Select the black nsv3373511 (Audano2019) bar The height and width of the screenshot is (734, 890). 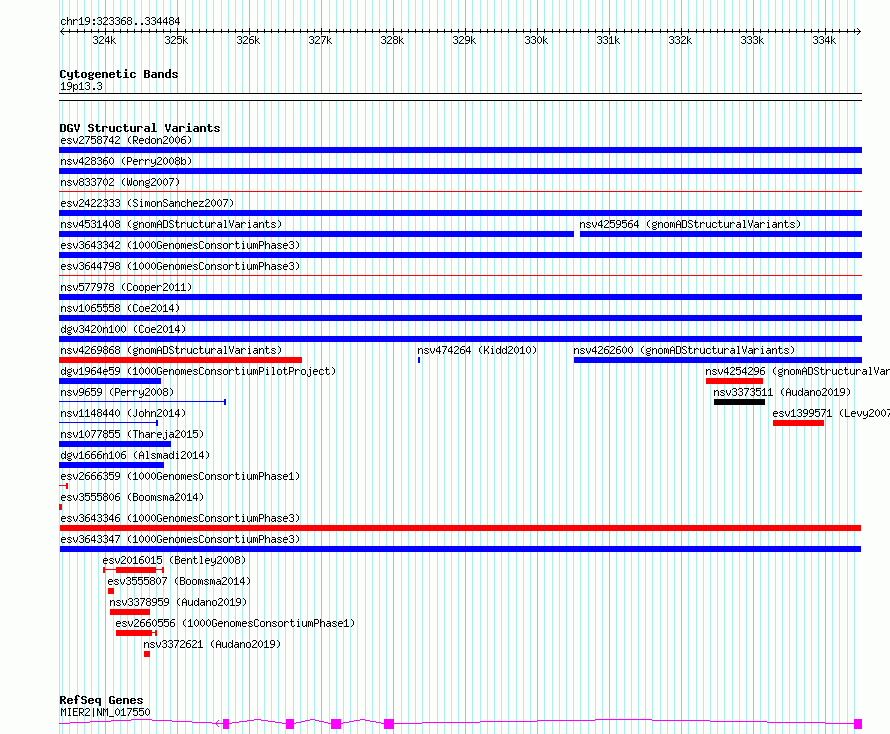pos(739,402)
